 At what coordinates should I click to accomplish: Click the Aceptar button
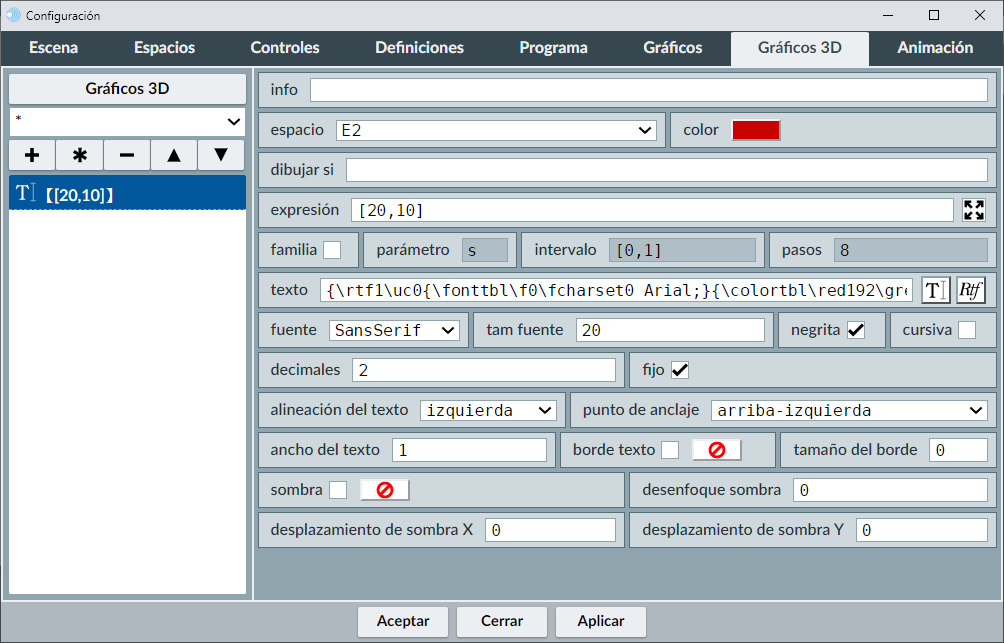pyautogui.click(x=403, y=621)
